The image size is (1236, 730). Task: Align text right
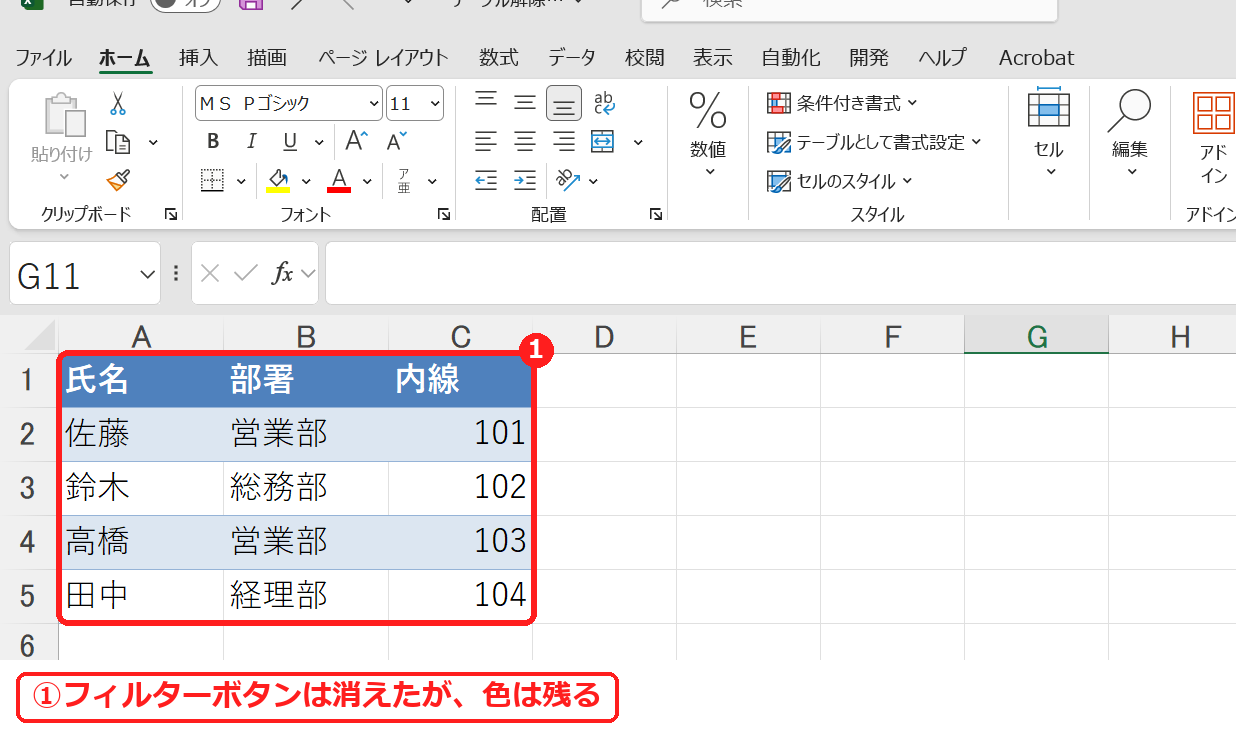pos(564,141)
